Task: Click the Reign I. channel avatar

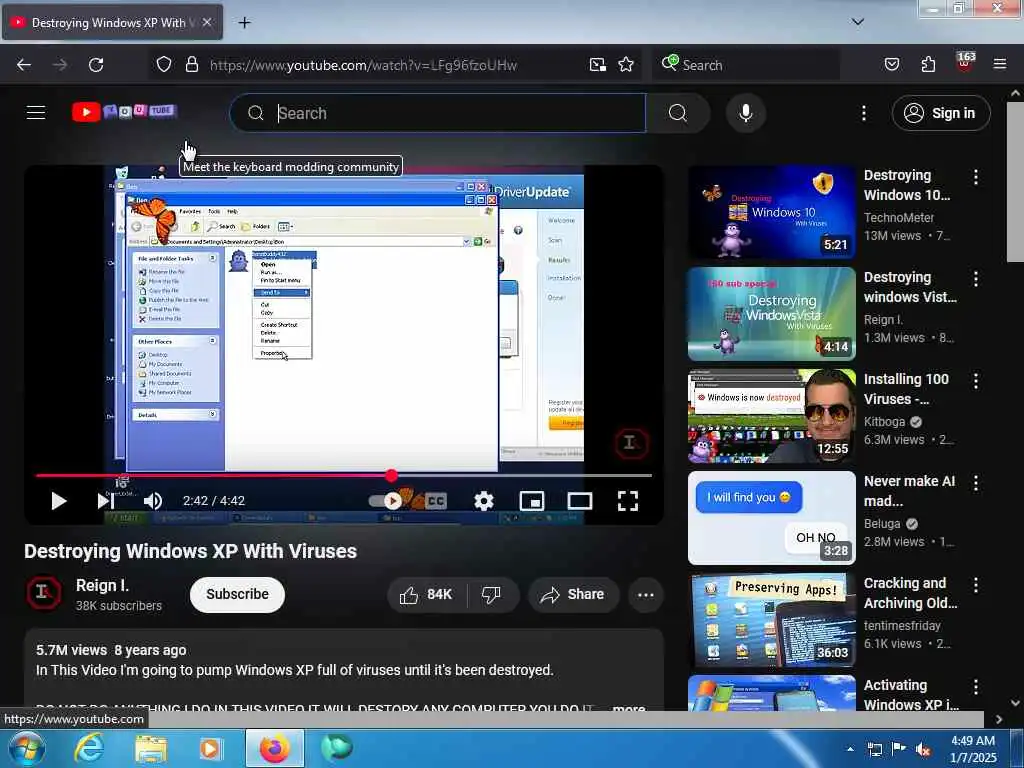Action: tap(44, 593)
